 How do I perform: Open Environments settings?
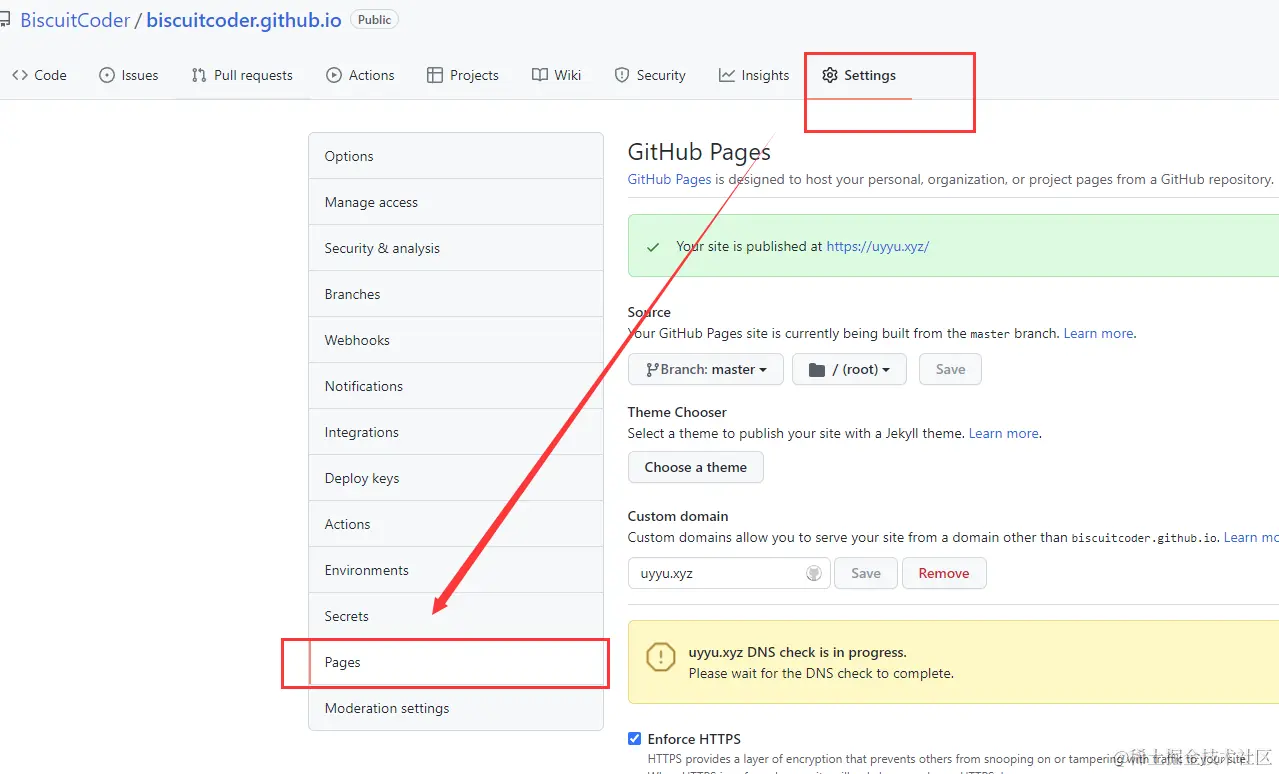pos(456,570)
